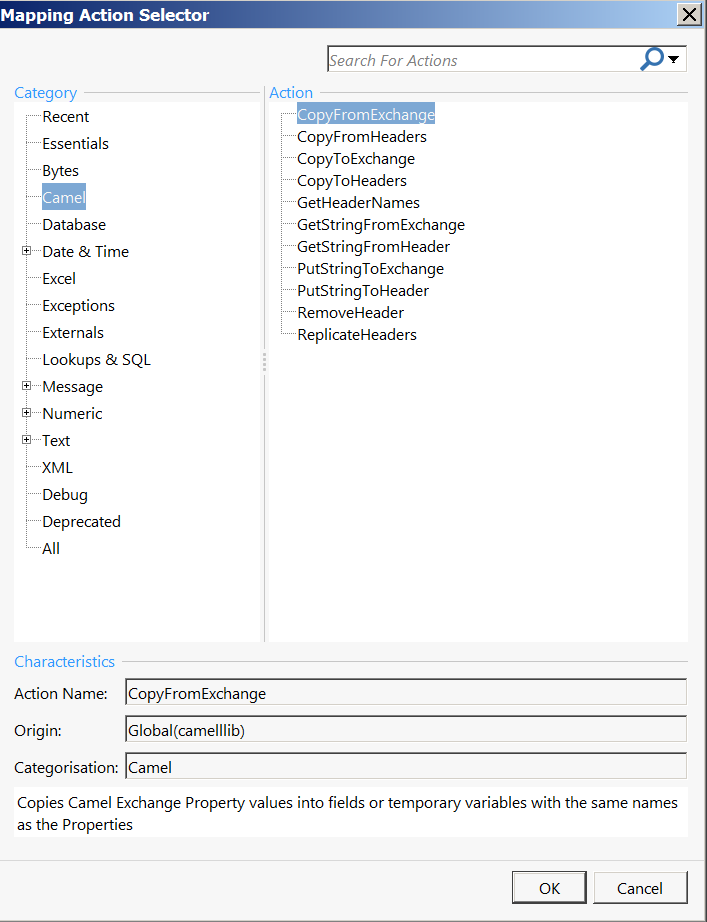The image size is (707, 922).
Task: Expand the Numeric category node
Action: tap(27, 413)
